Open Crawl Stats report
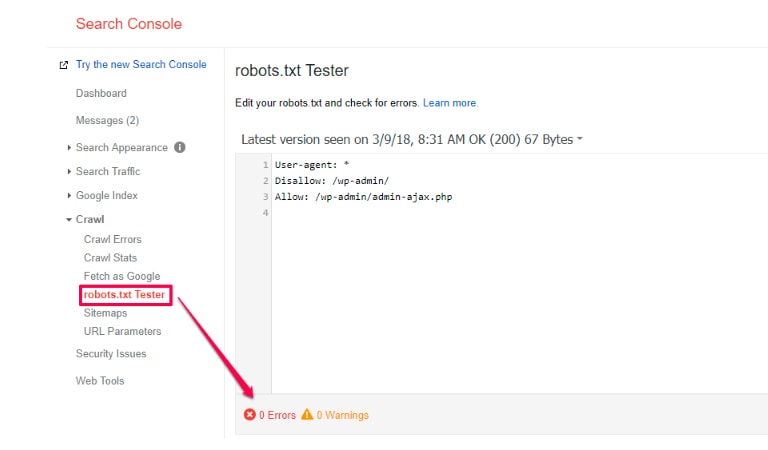This screenshot has height=450, width=768. [x=110, y=258]
